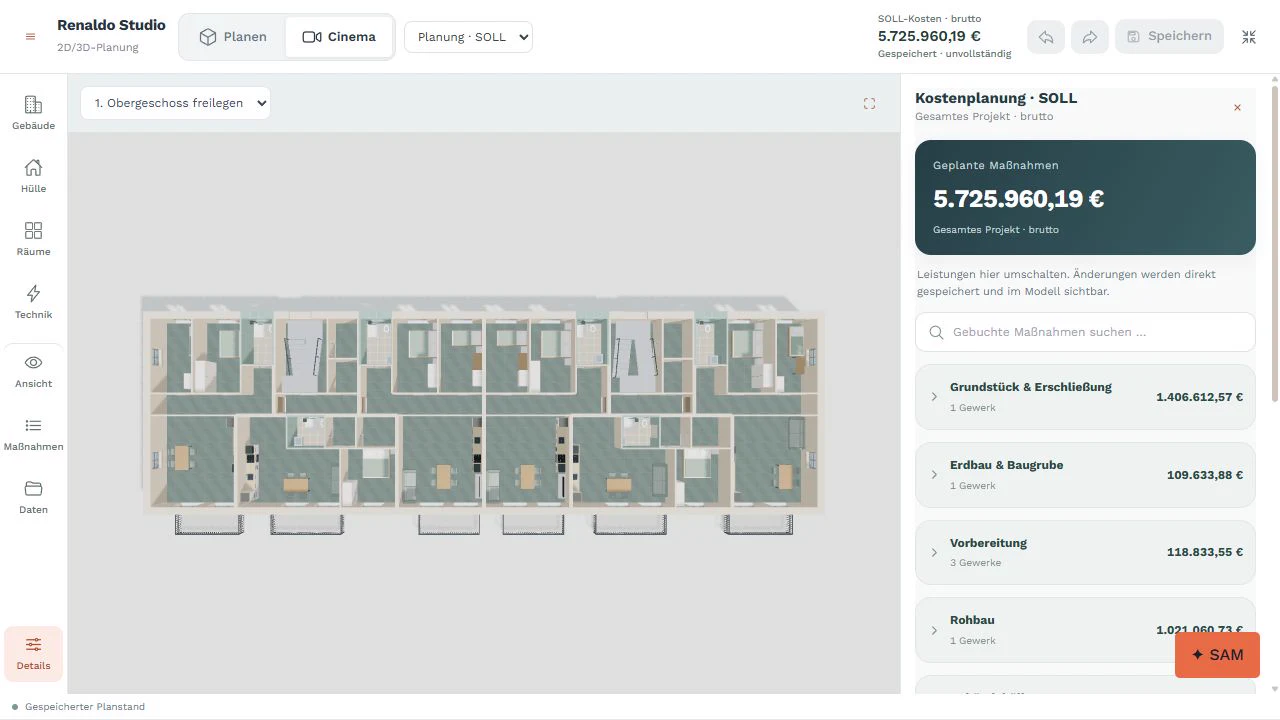This screenshot has height=720, width=1280.
Task: Open the Räume sidebar section
Action: [33, 238]
